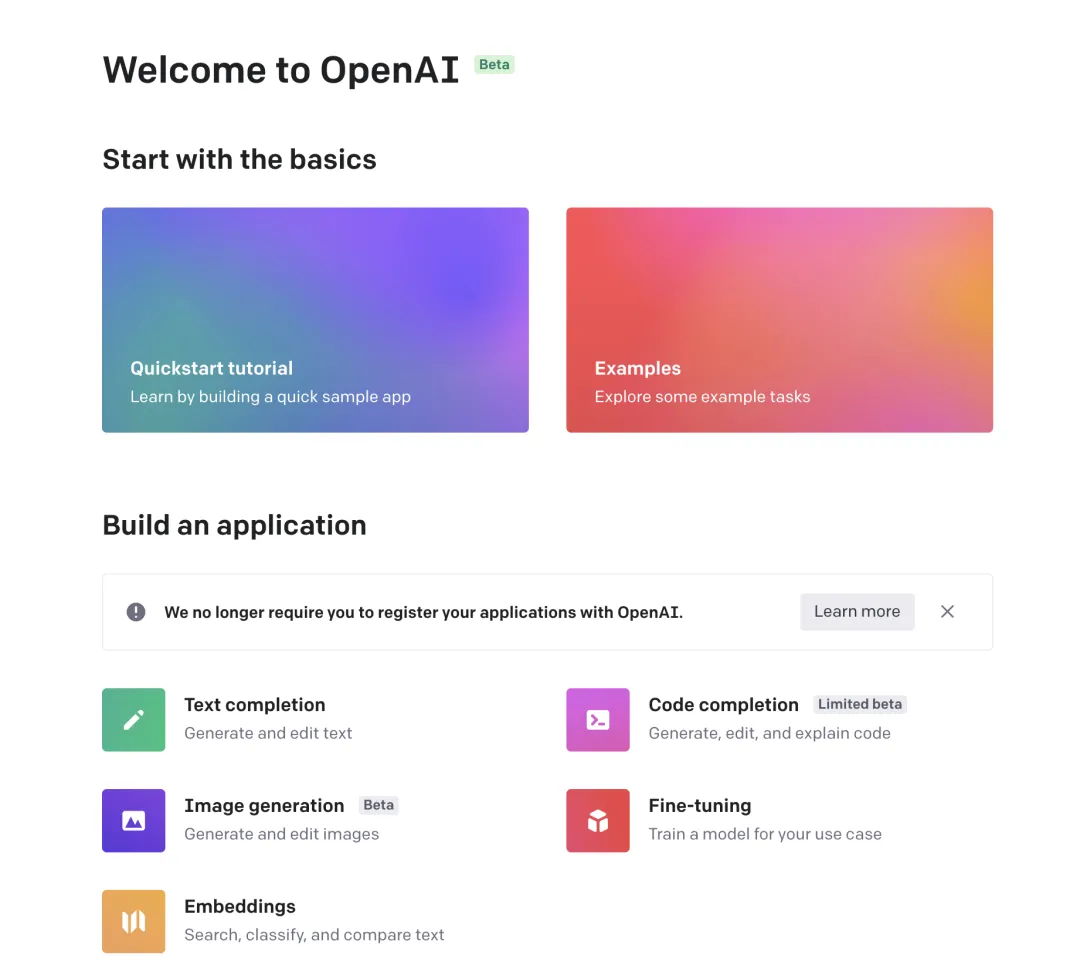Click the Beta badge next to Image generation
Image resolution: width=1080 pixels, height=979 pixels.
379,805
